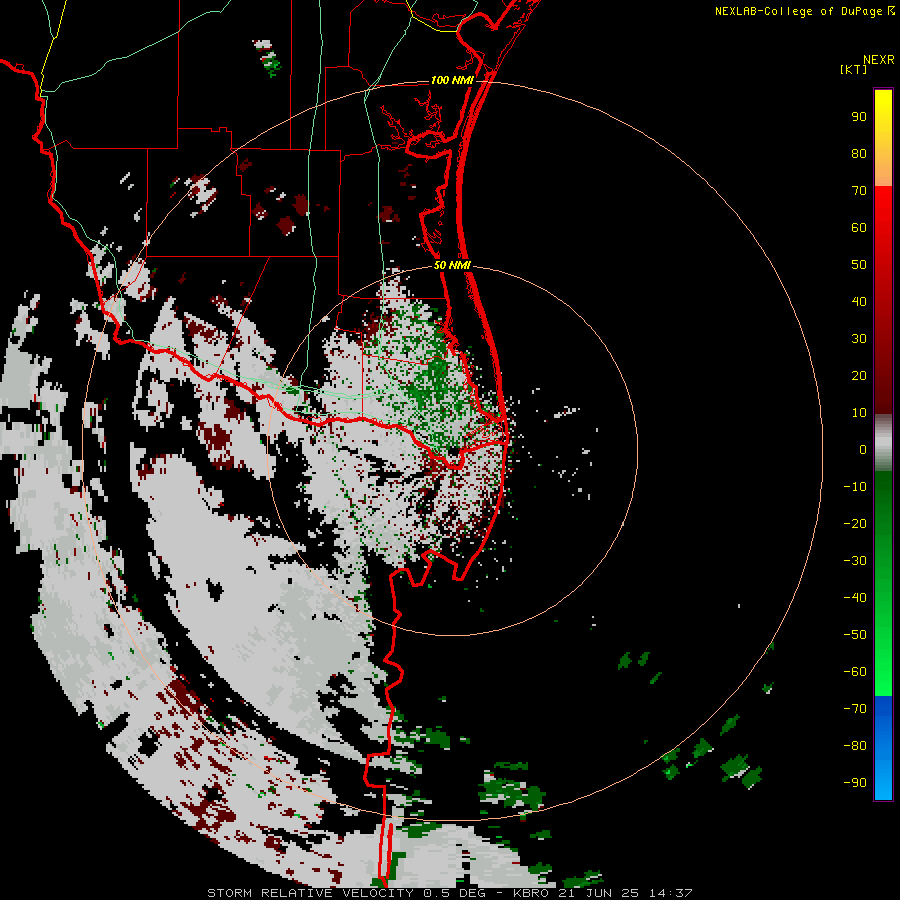Image resolution: width=900 pixels, height=900 pixels.
Task: Click the 30 value on the velocity scale
Action: 859,339
